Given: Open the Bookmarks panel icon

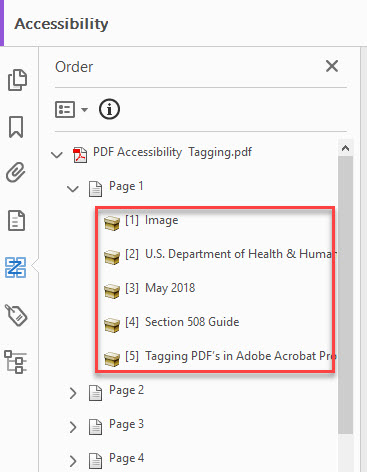Looking at the screenshot, I should [16, 127].
